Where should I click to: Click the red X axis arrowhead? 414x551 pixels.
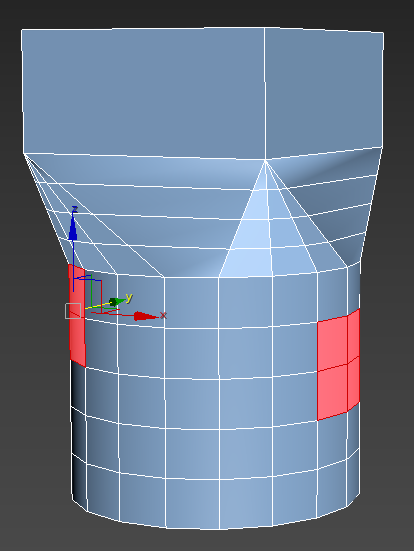(x=145, y=316)
